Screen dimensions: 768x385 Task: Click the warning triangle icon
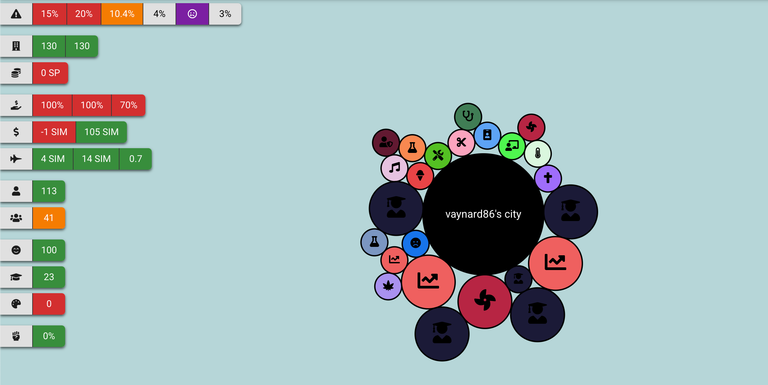pos(16,14)
